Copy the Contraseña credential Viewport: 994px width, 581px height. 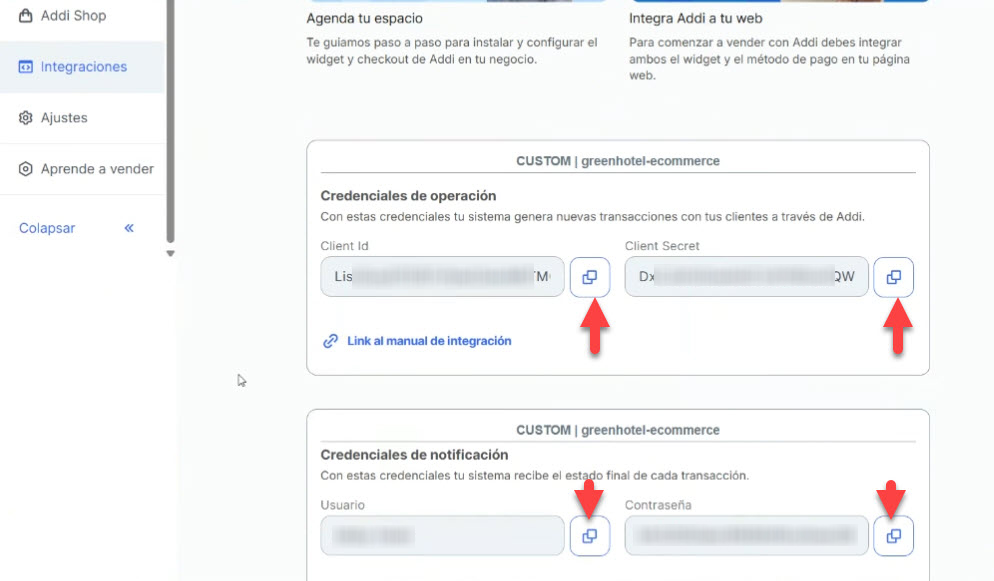tap(893, 536)
